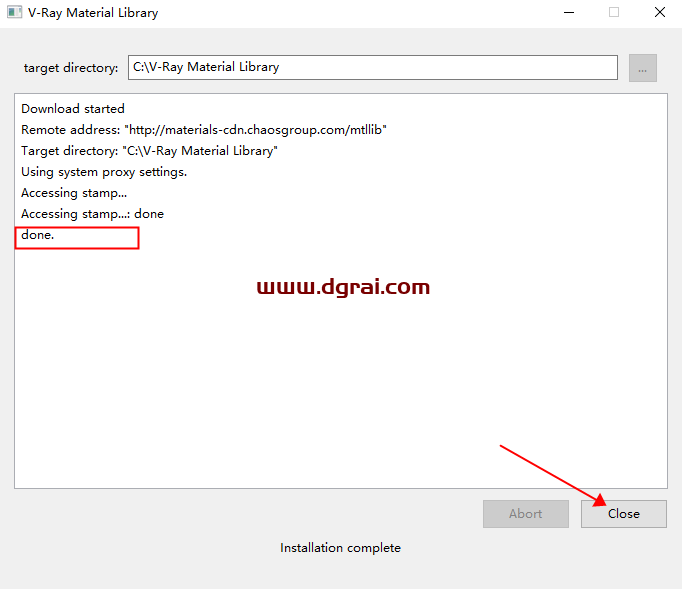Click the "V-Ray Material Library" window title
This screenshot has height=589, width=682.
[93, 13]
